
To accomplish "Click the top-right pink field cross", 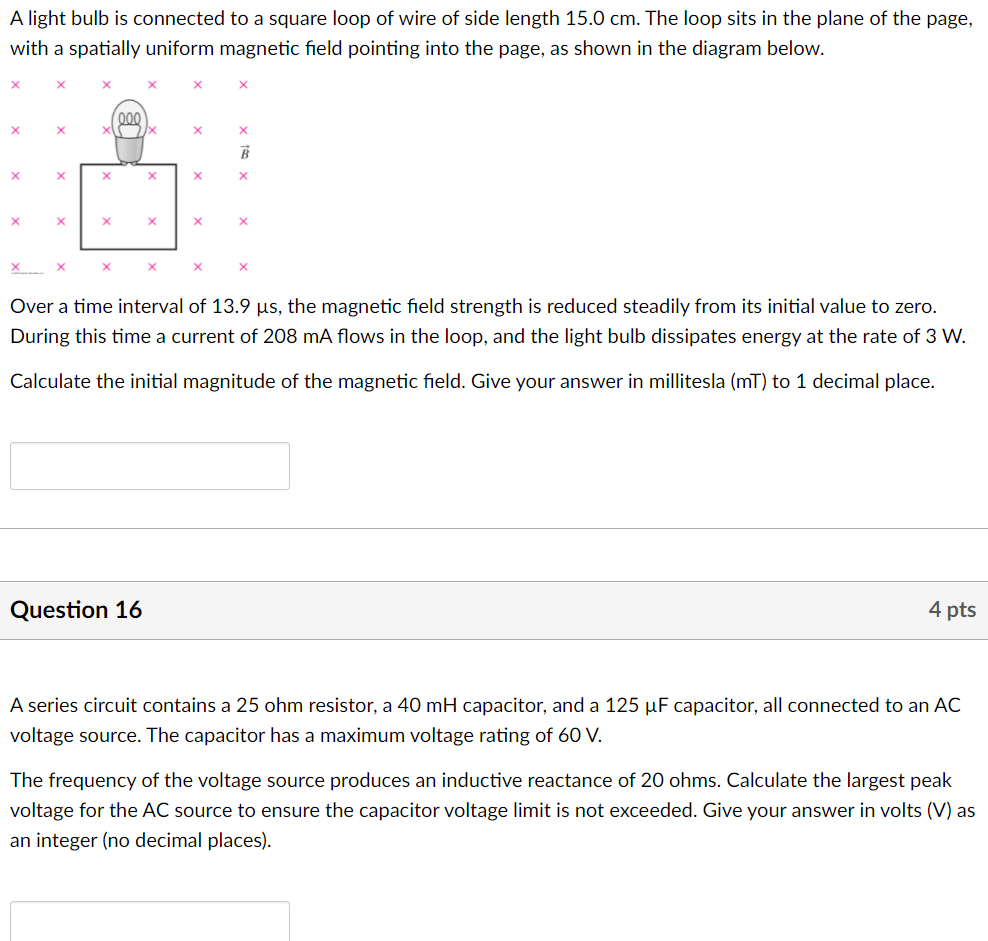I will tap(243, 84).
